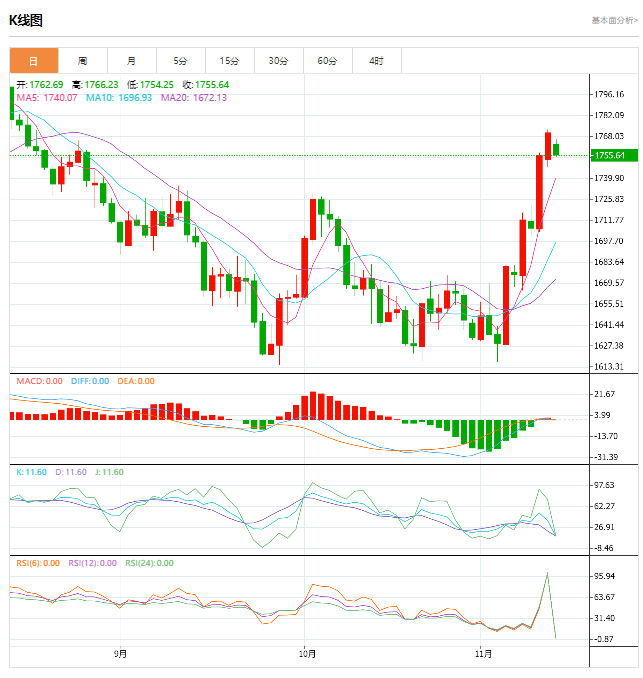This screenshot has height=678, width=643.
Task: Click the 1711.77 price axis value
Action: pos(609,220)
